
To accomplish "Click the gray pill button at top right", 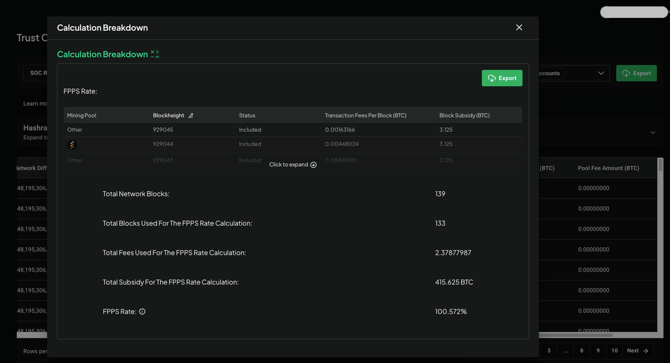I will (x=634, y=12).
